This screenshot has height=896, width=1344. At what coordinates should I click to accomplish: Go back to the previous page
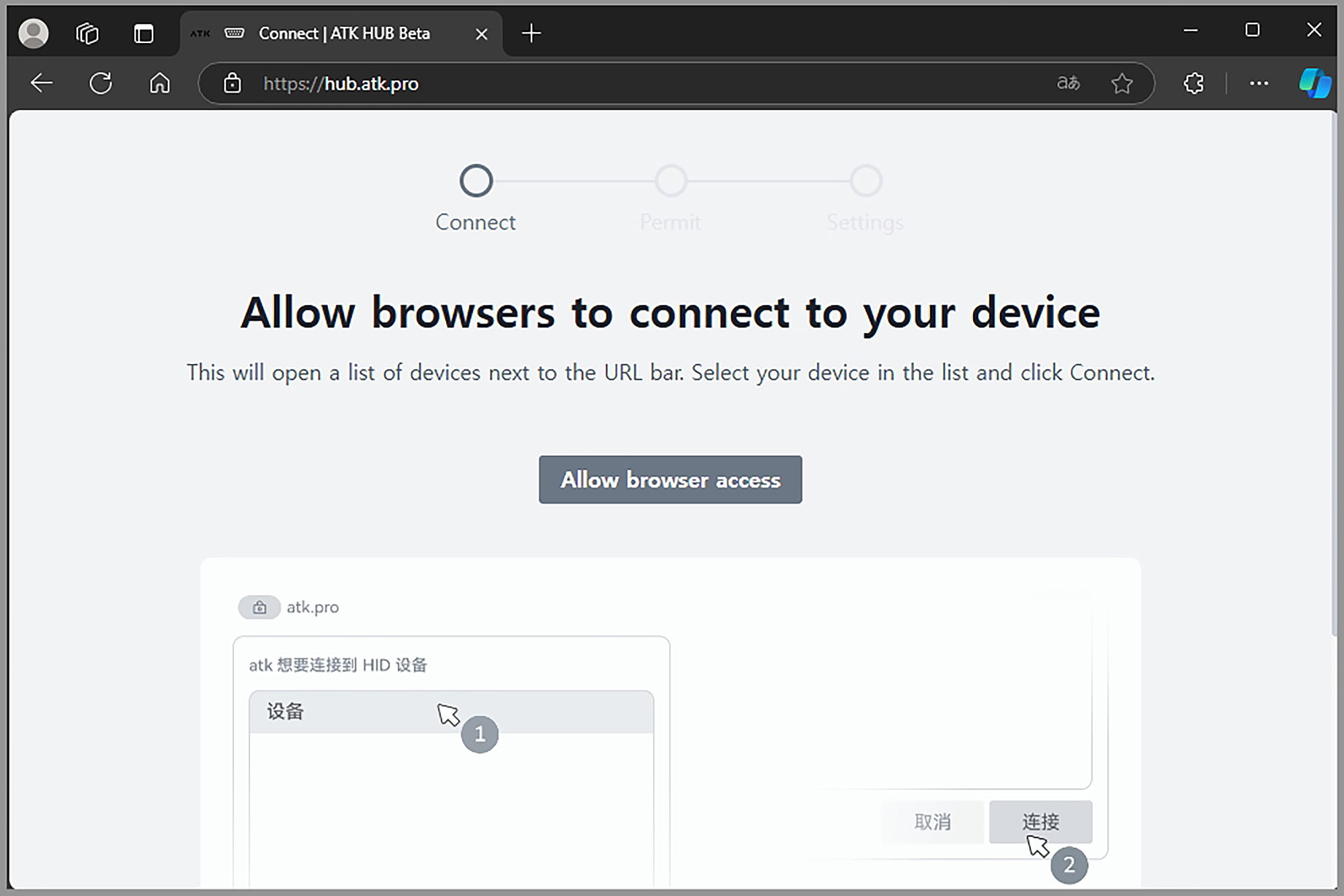[x=42, y=83]
